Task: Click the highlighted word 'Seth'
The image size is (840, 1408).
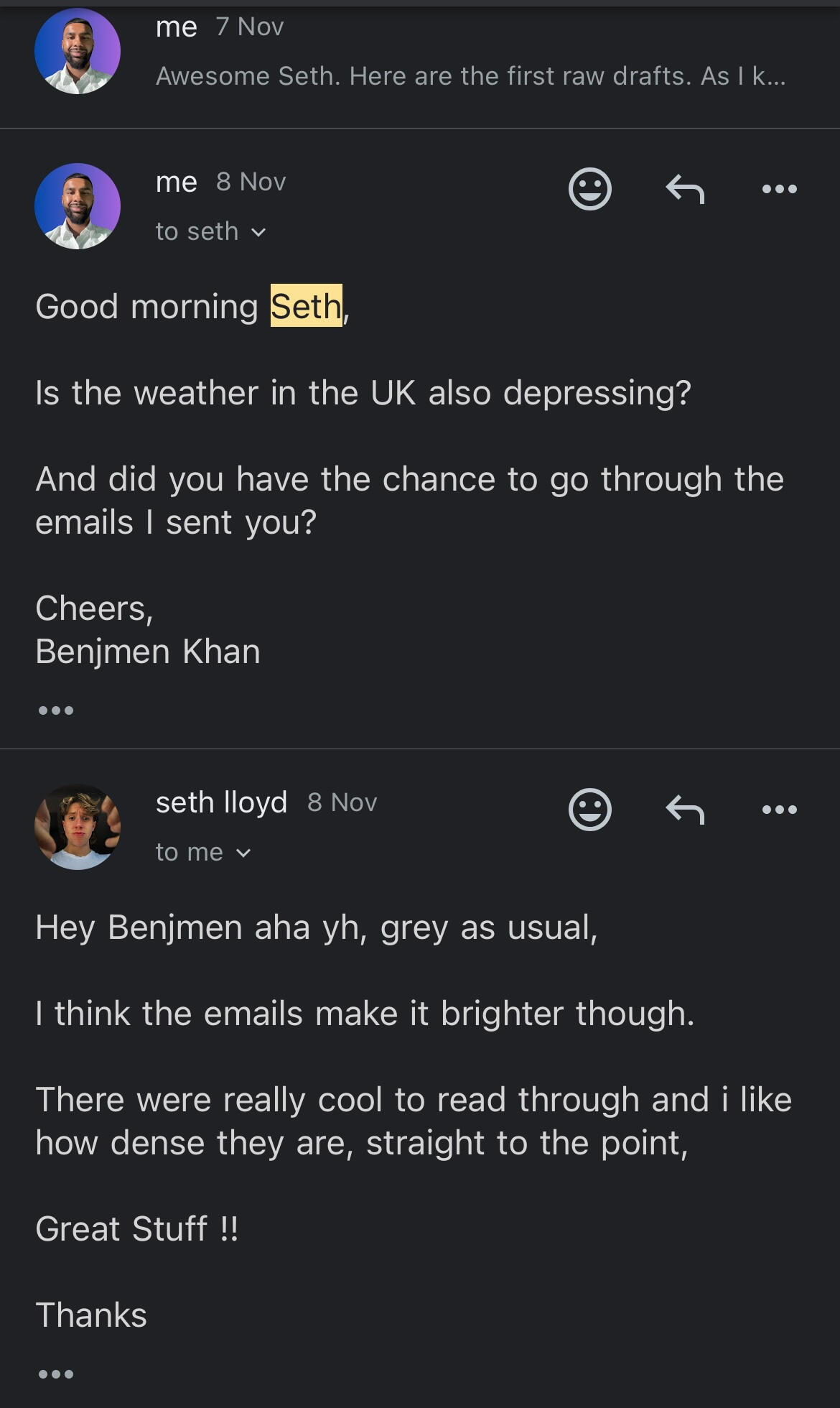Action: (x=306, y=306)
